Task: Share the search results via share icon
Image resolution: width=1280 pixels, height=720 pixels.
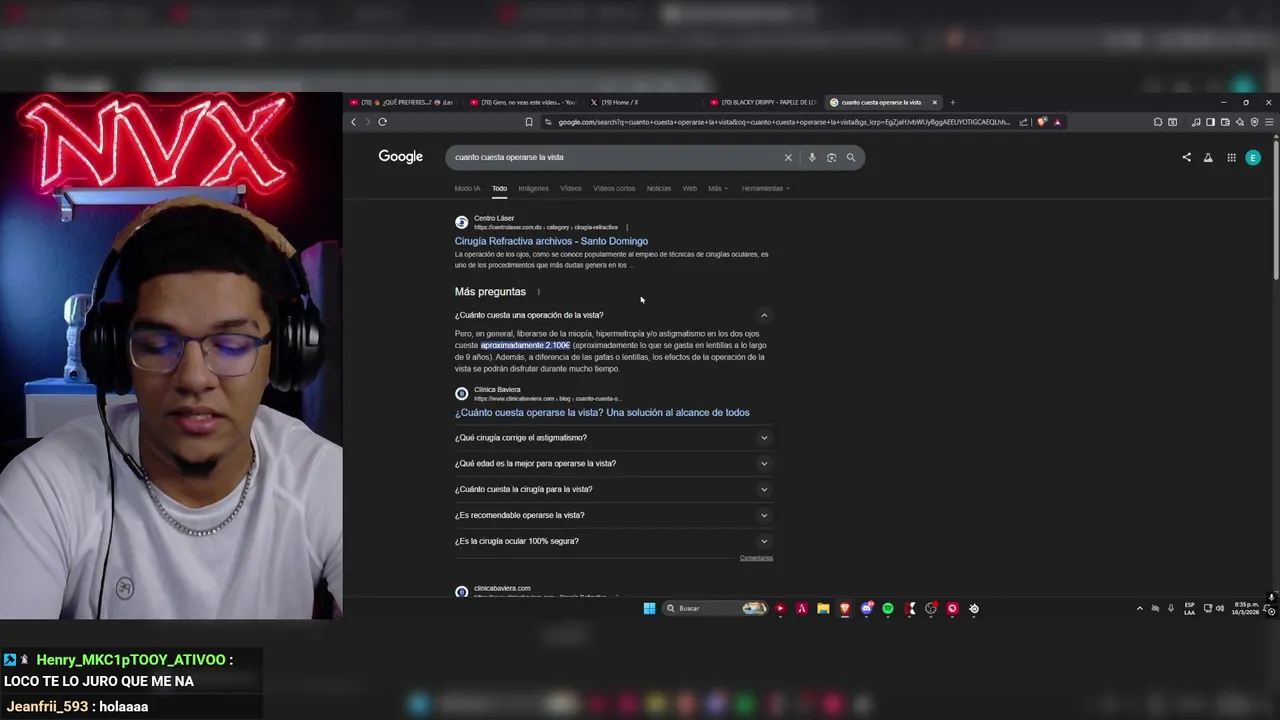Action: tap(1187, 157)
